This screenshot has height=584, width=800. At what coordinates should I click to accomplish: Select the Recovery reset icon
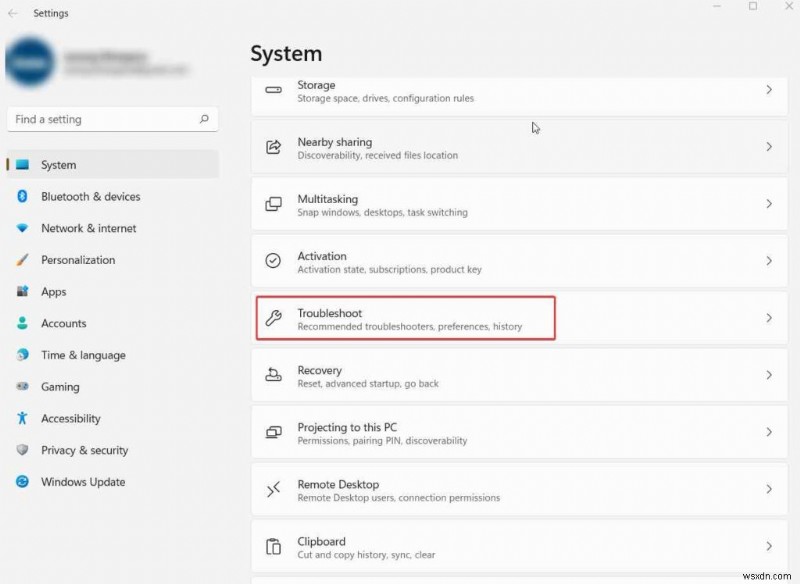click(x=273, y=376)
